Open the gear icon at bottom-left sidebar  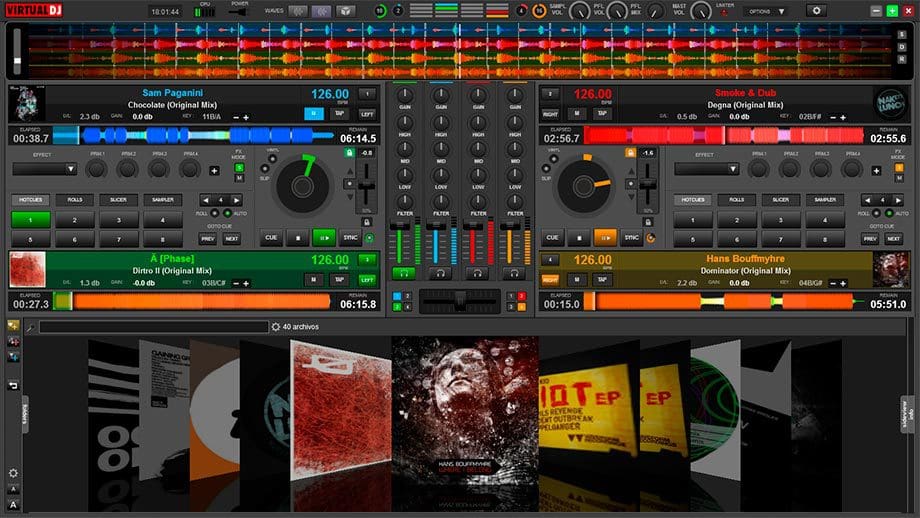(x=13, y=473)
